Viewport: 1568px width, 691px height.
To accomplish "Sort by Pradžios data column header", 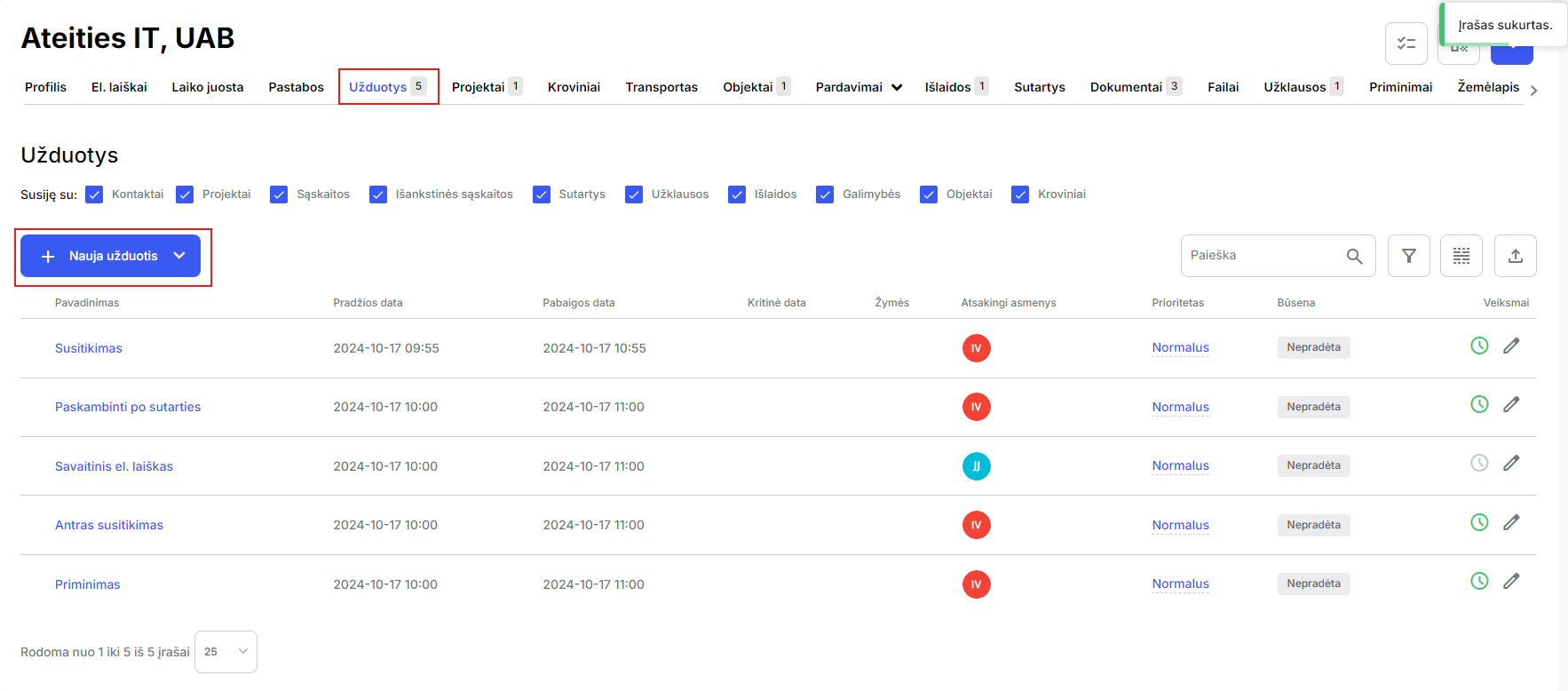I will click(368, 303).
